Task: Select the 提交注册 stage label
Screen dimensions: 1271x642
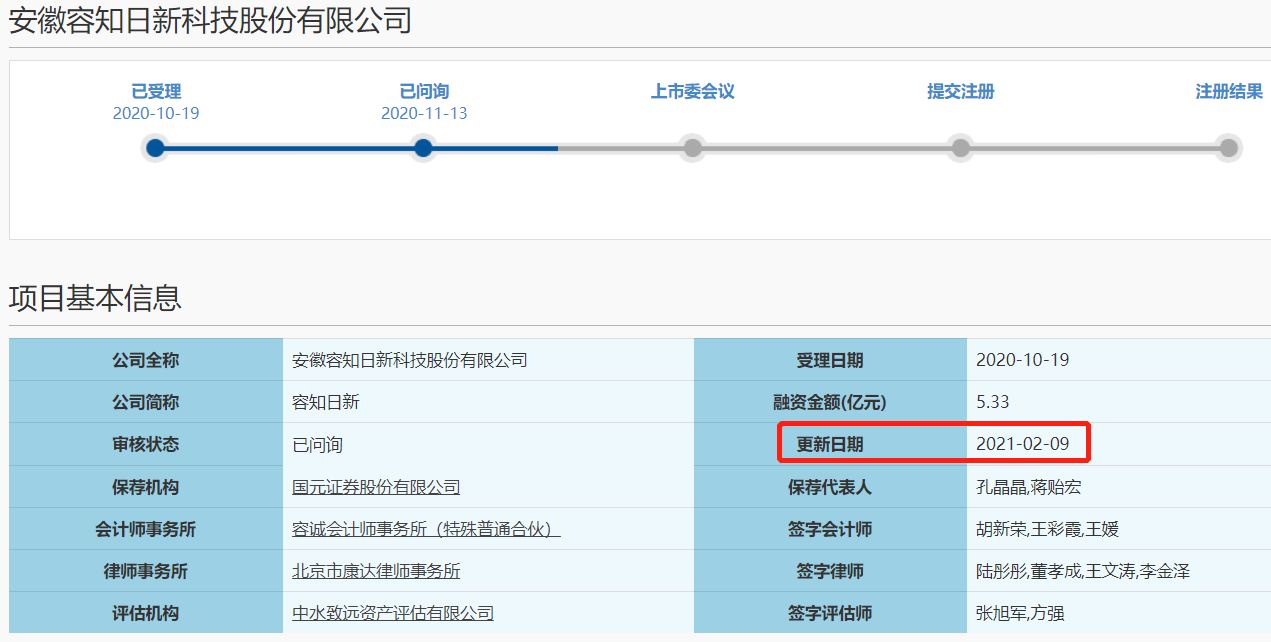Action: 960,92
